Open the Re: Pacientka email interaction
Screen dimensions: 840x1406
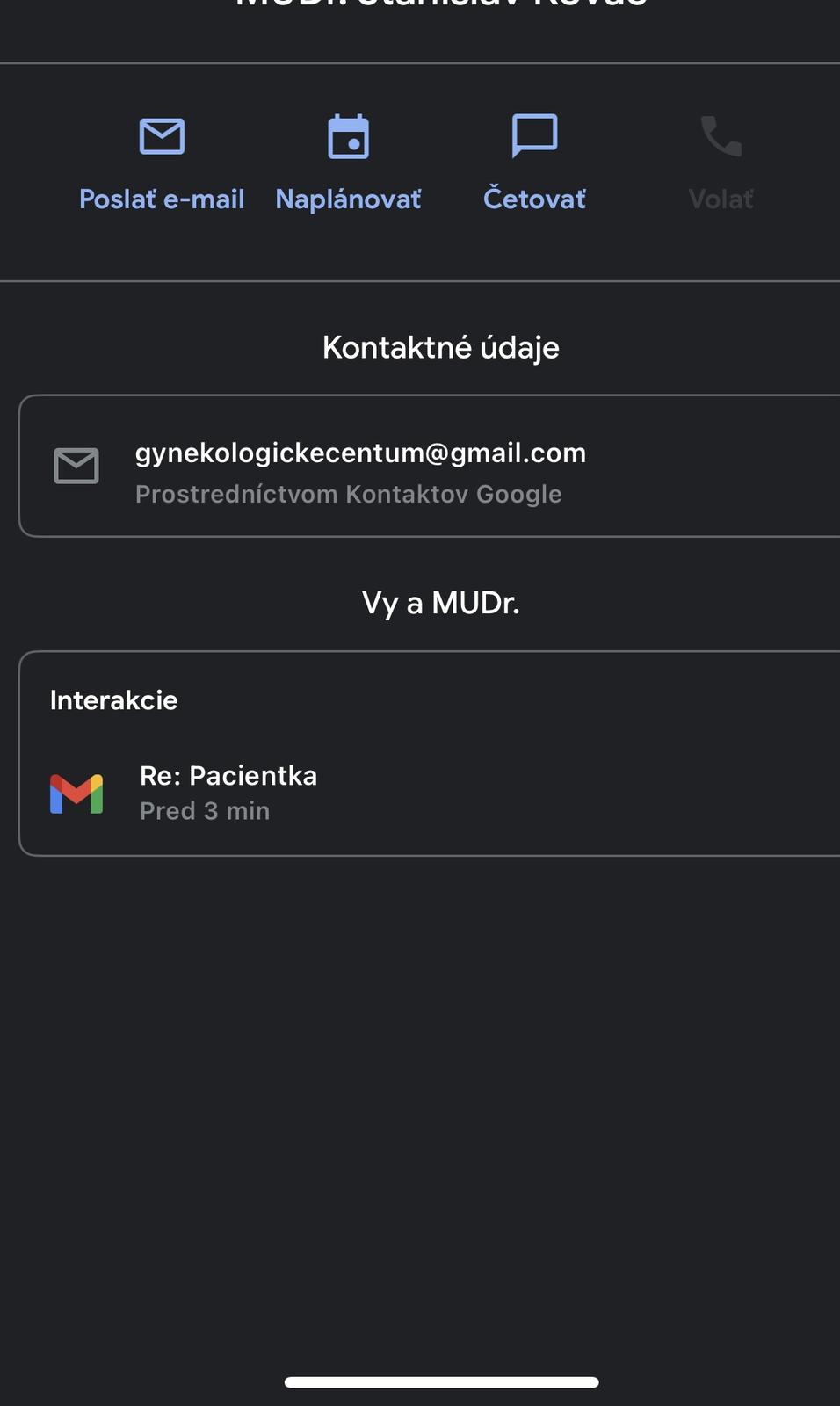(228, 776)
